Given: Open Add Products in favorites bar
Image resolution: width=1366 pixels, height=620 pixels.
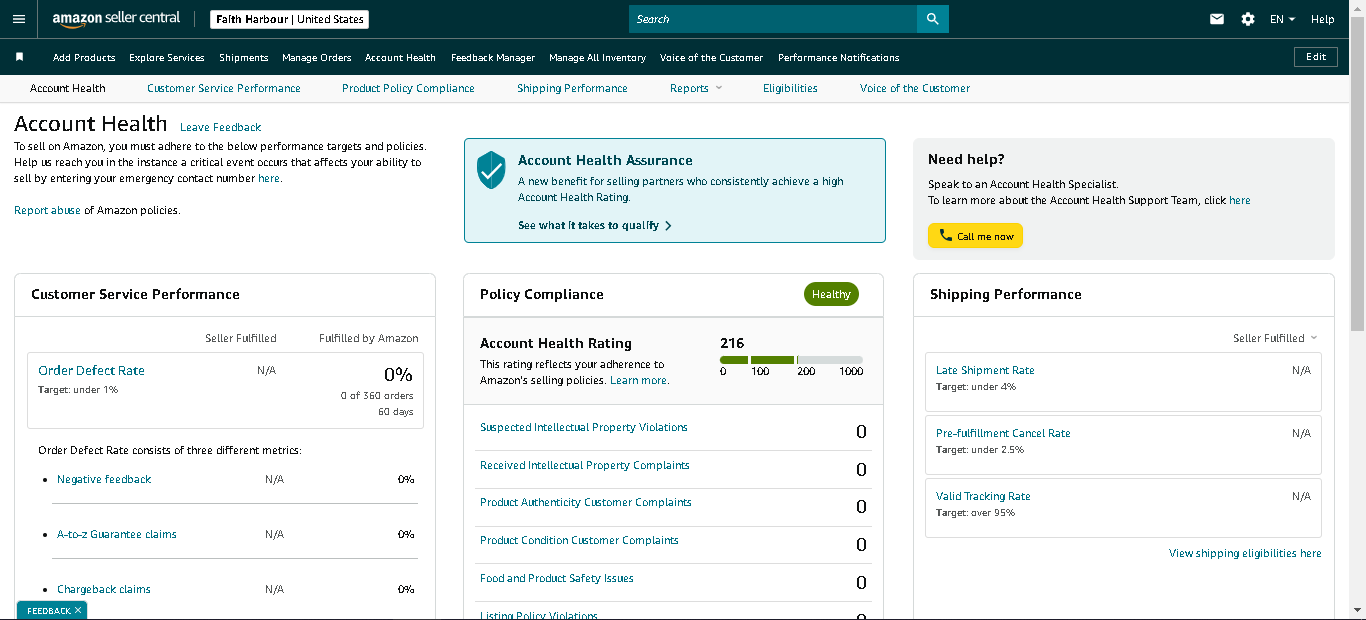Looking at the screenshot, I should [84, 57].
